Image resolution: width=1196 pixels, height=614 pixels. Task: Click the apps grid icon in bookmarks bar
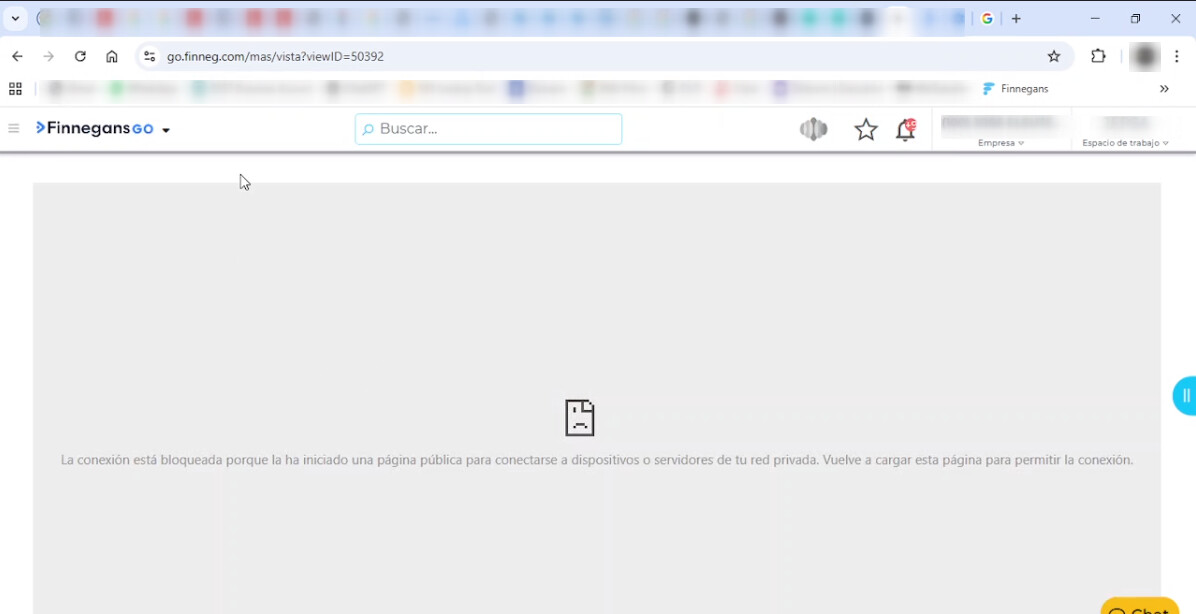coord(15,89)
